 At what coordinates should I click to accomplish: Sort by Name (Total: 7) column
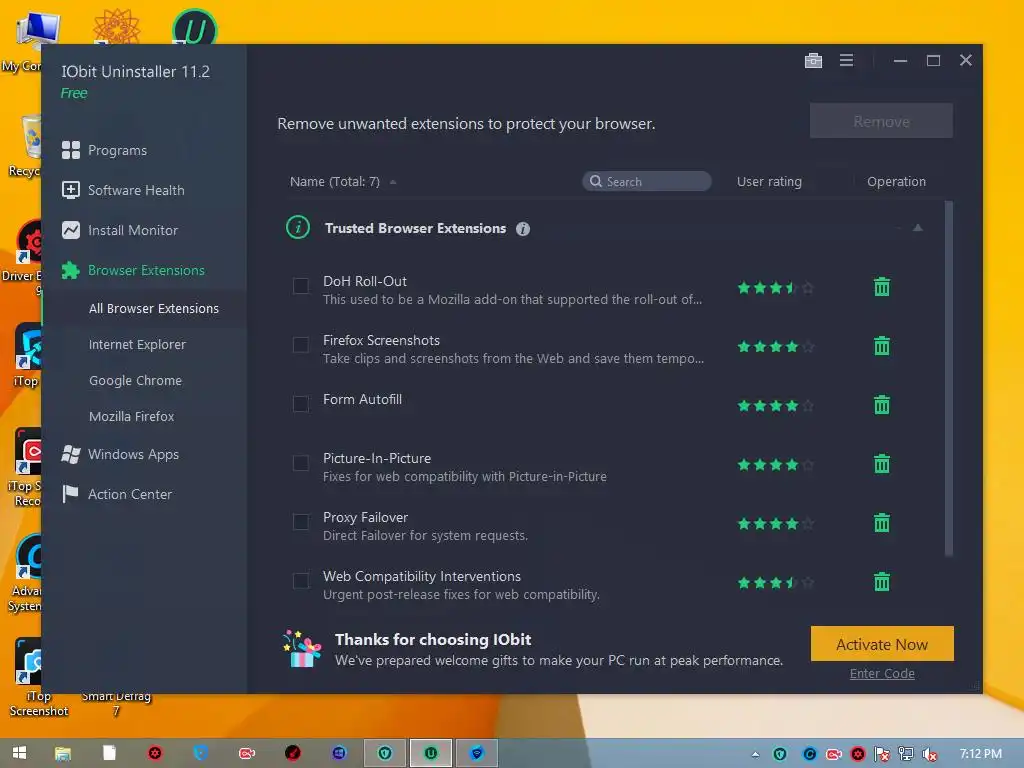pyautogui.click(x=334, y=182)
